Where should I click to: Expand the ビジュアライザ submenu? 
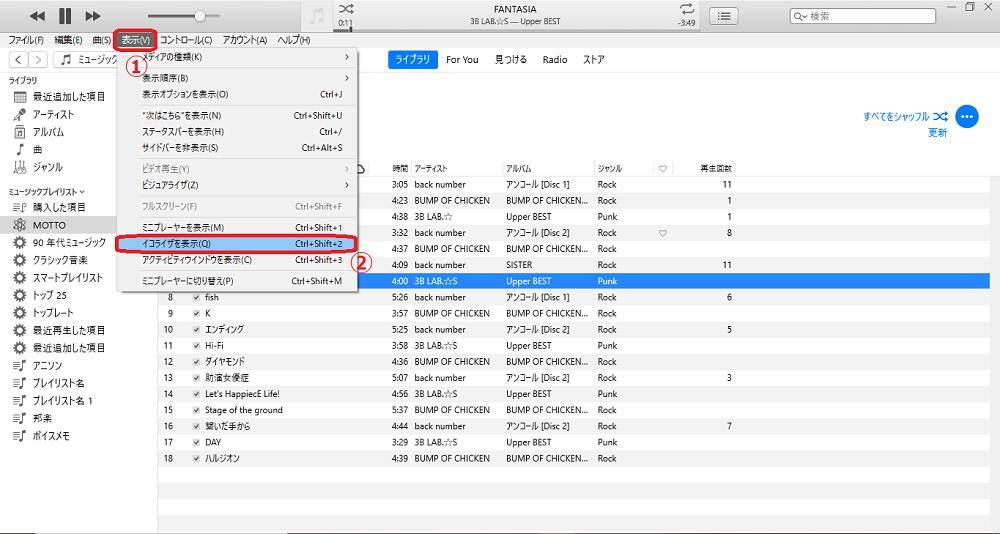click(x=347, y=185)
